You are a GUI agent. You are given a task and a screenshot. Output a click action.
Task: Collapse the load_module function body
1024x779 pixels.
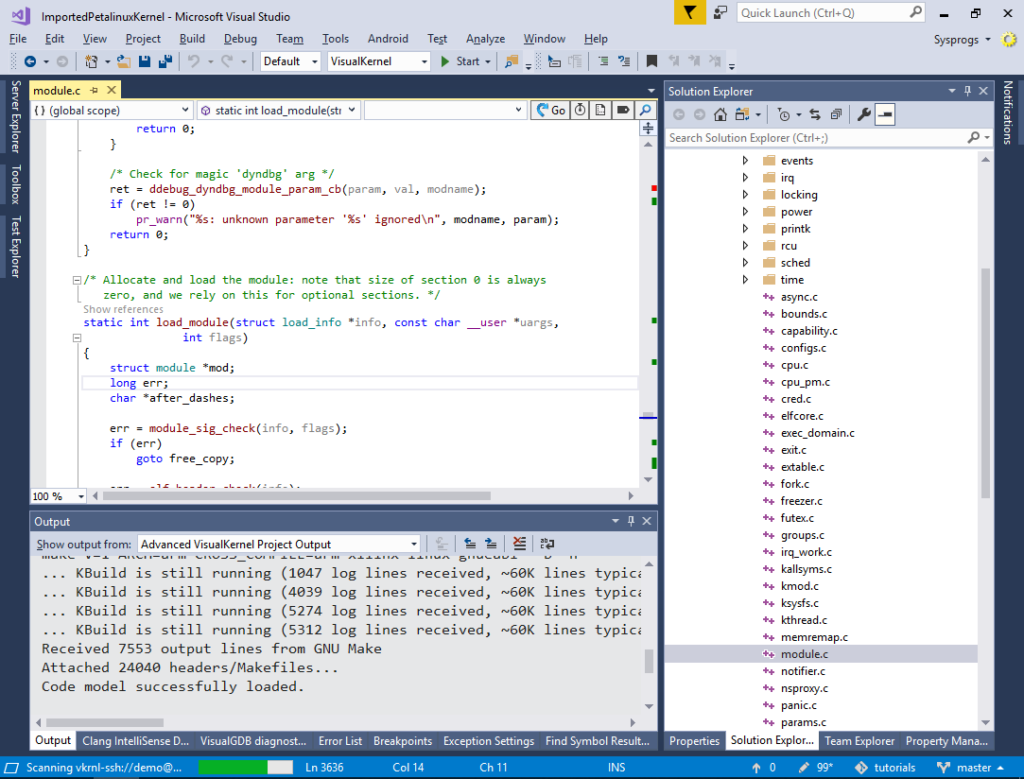point(76,337)
